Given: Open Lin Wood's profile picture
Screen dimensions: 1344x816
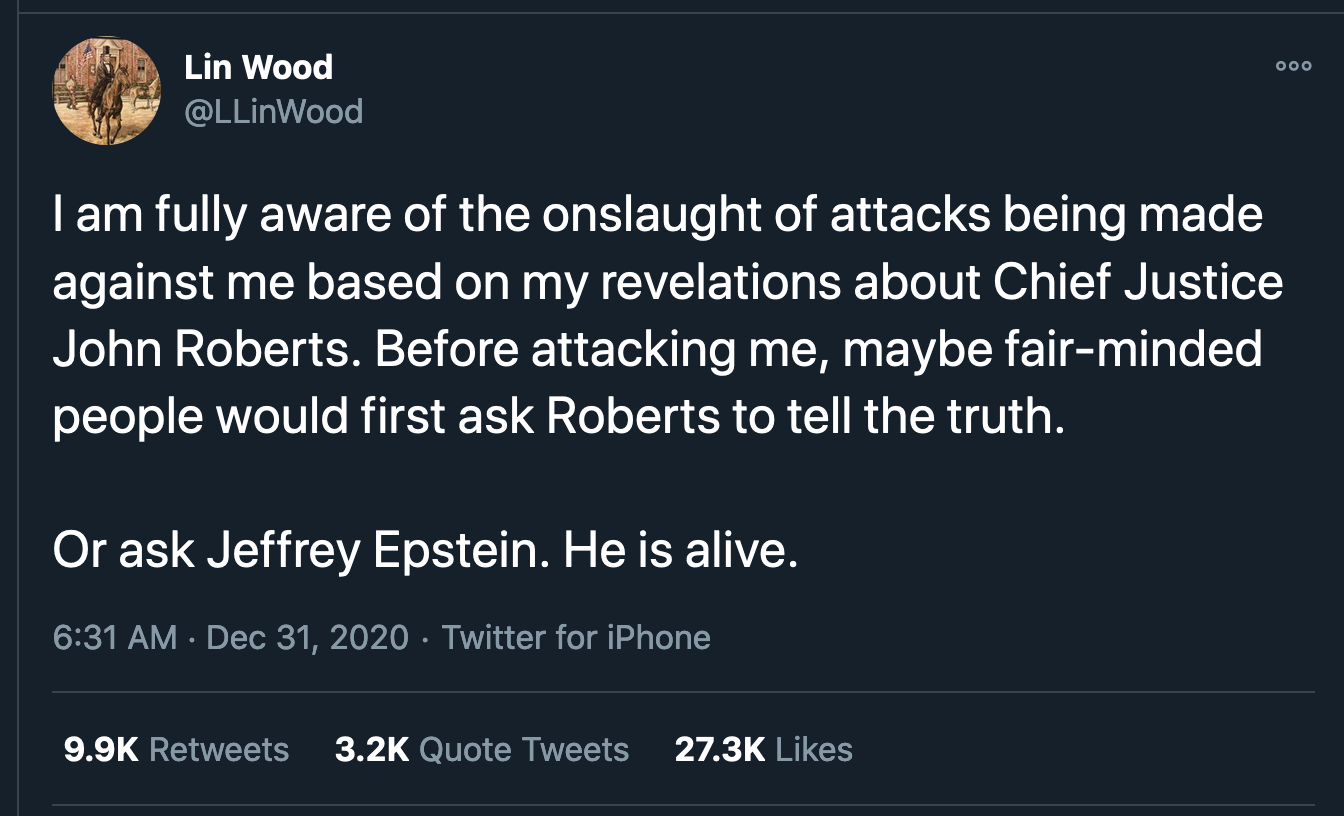Looking at the screenshot, I should coord(106,91).
